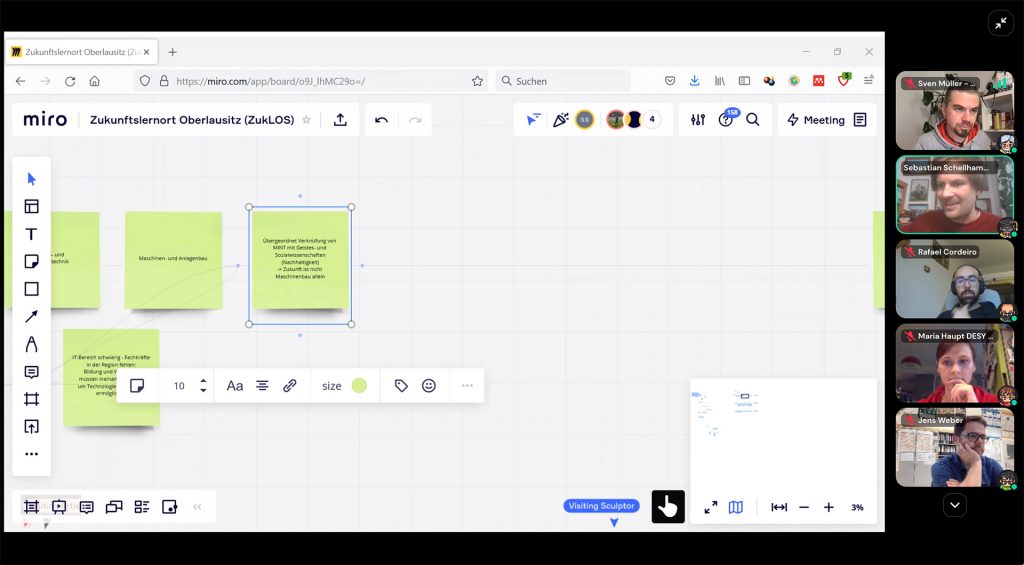Add a link to the sticky note
Image resolution: width=1024 pixels, height=565 pixels.
(290, 385)
